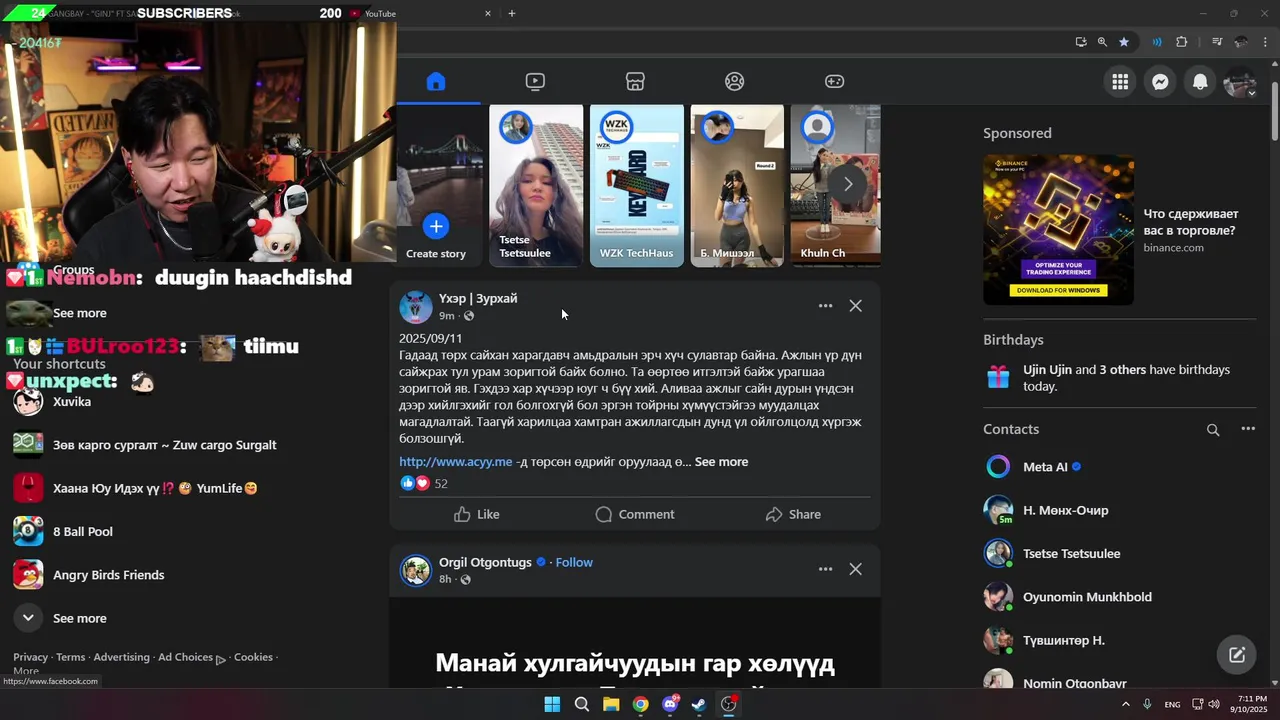Open Chrome extensions puzzle icon
The width and height of the screenshot is (1280, 720).
(1182, 42)
